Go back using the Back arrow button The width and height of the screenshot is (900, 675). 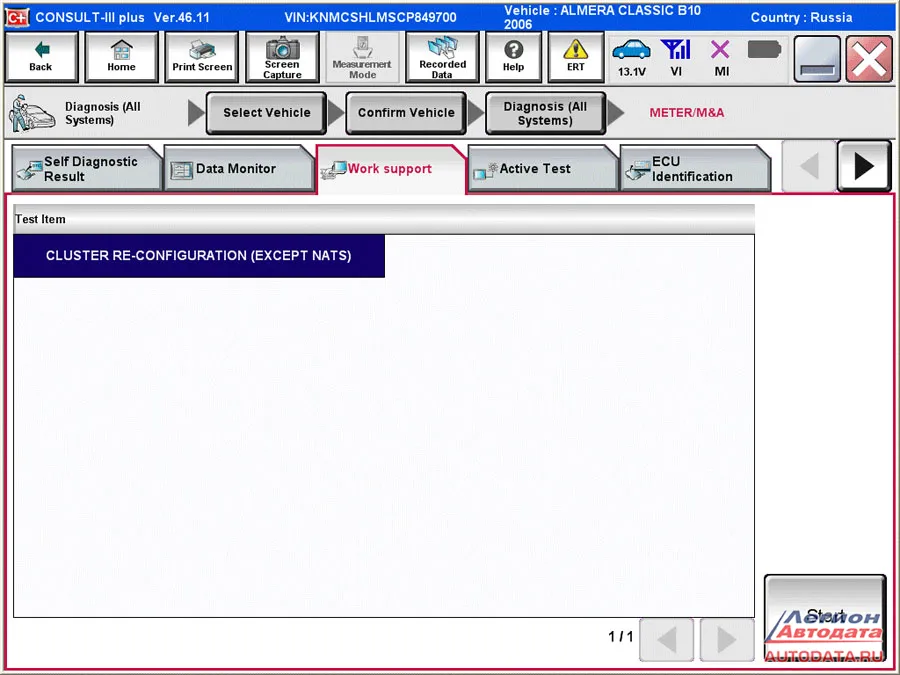pyautogui.click(x=41, y=57)
